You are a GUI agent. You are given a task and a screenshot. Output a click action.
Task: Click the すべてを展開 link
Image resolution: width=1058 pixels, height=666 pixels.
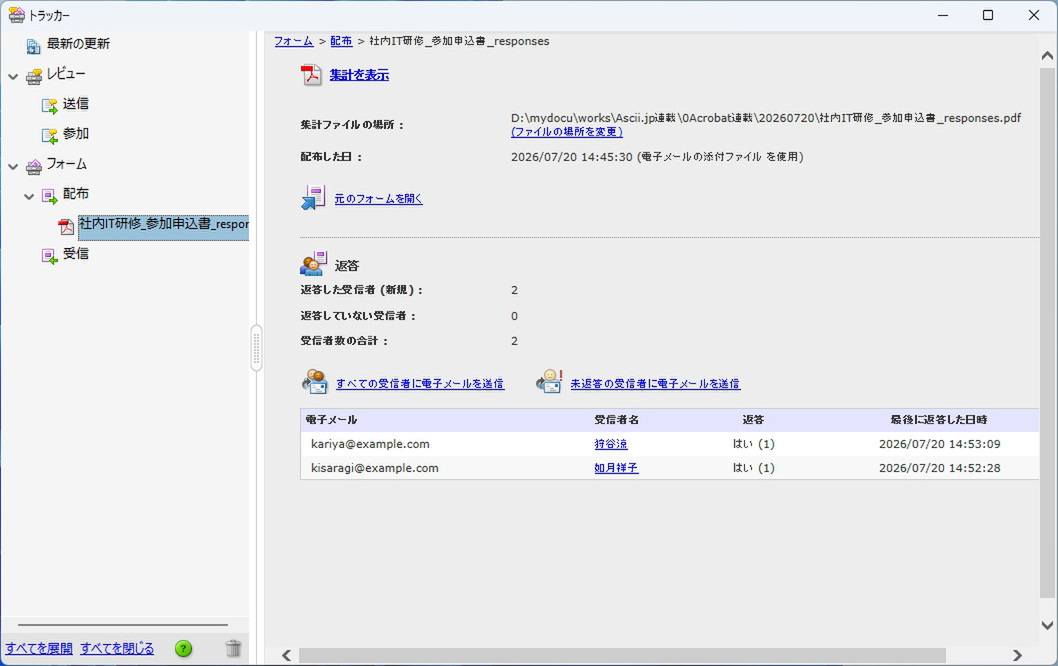tap(39, 648)
